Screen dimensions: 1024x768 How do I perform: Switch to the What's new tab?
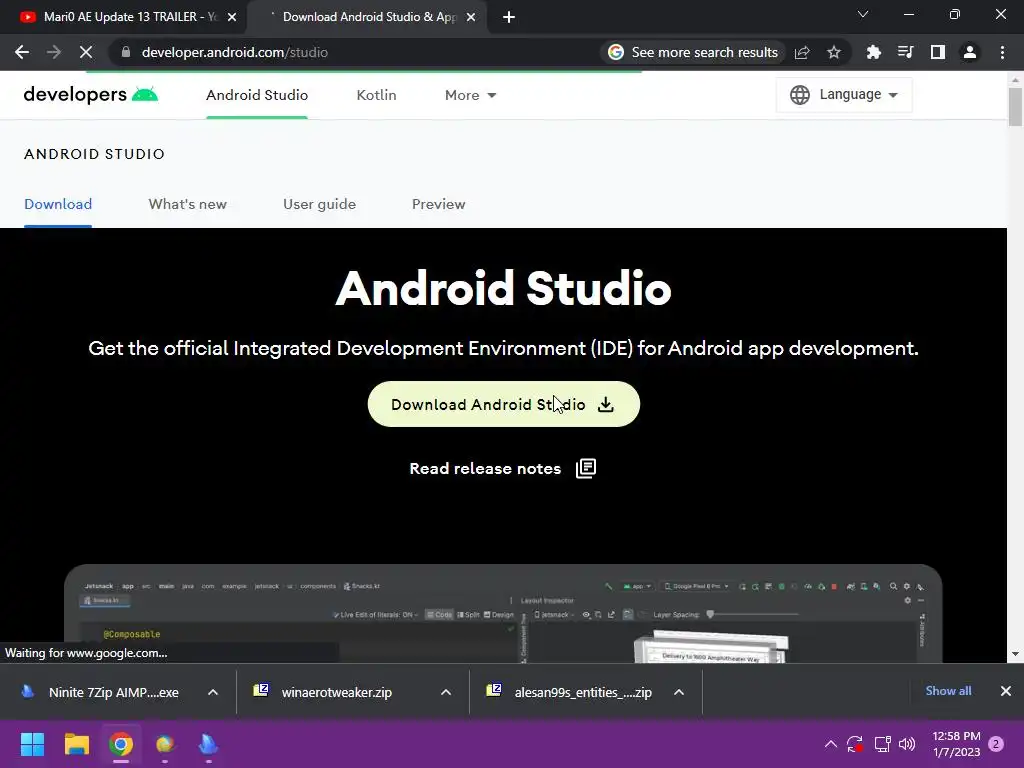point(187,204)
